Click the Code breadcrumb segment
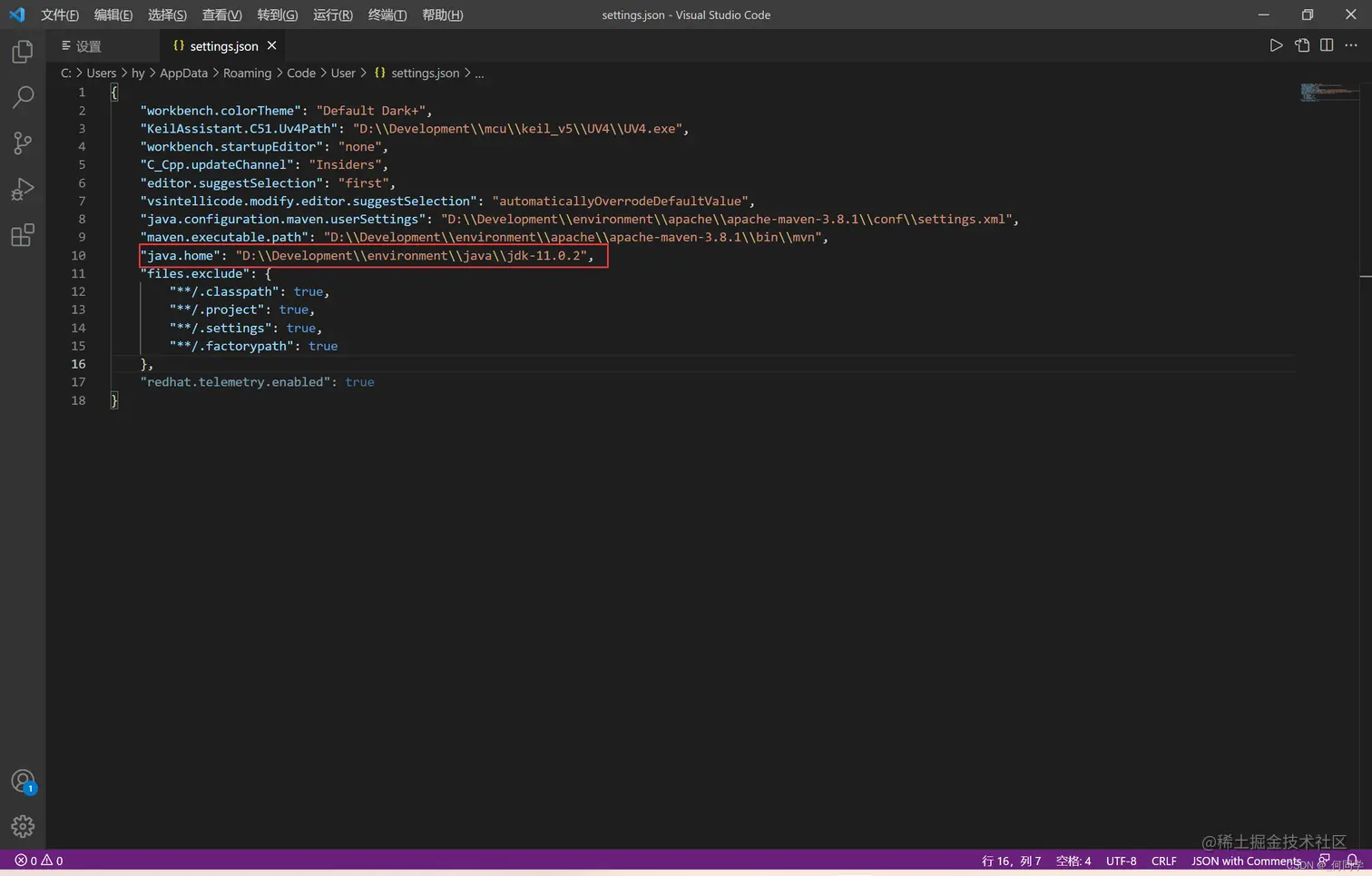 [301, 74]
